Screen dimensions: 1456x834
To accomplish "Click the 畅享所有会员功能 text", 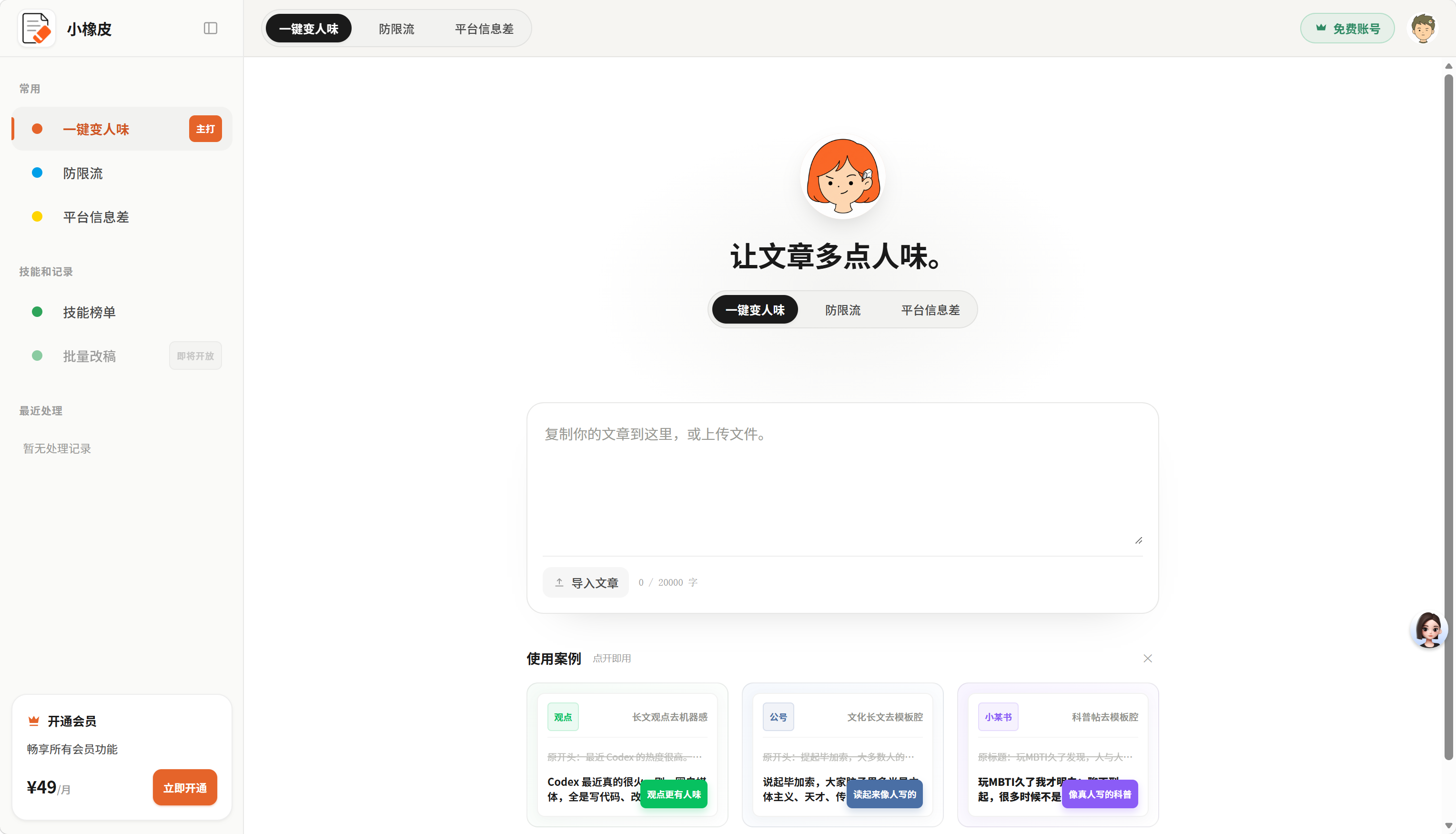I will click(72, 749).
